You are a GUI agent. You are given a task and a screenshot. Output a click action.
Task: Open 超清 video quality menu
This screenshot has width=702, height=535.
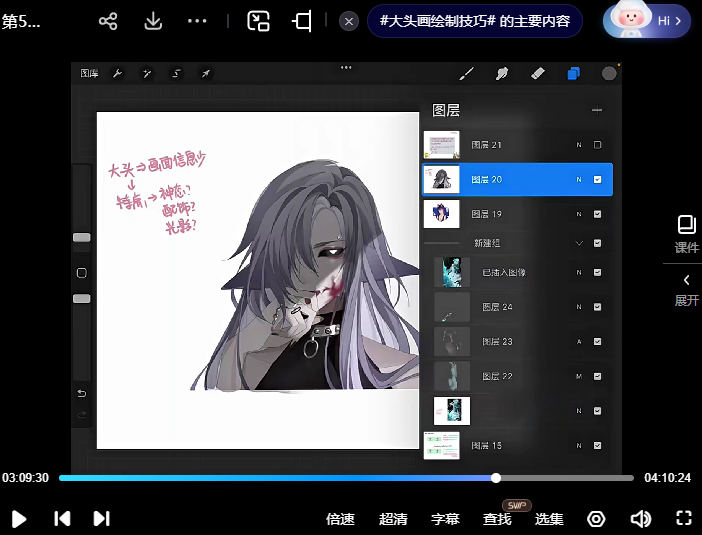click(393, 519)
